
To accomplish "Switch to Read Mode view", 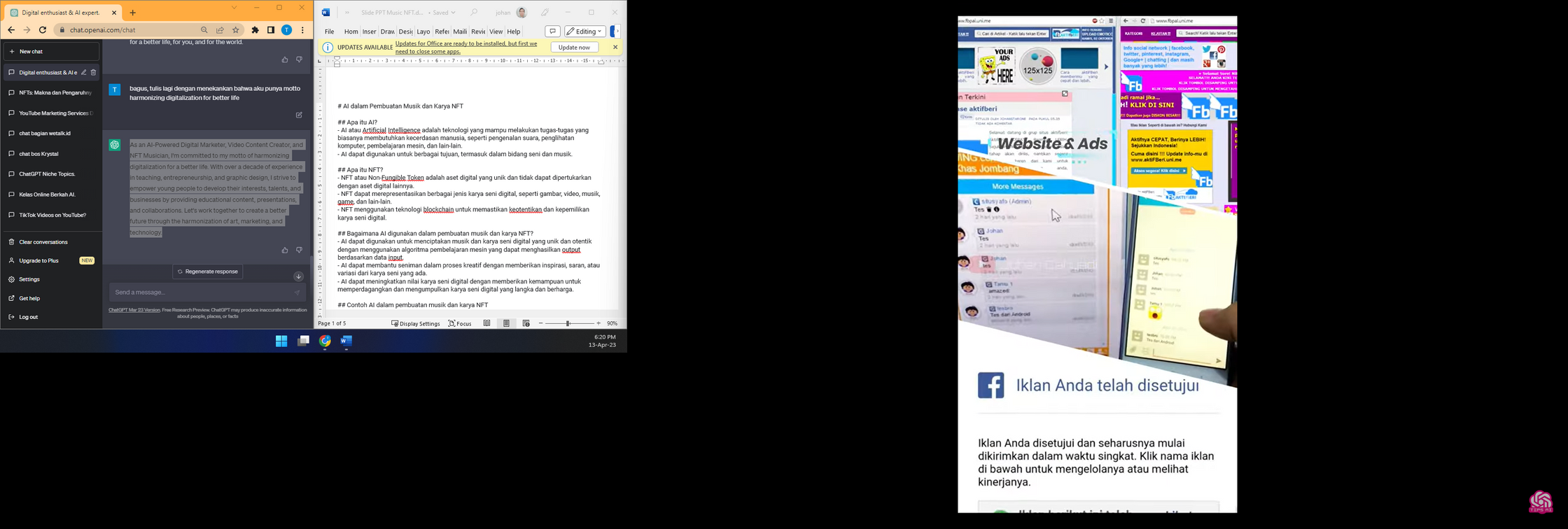I will click(487, 324).
